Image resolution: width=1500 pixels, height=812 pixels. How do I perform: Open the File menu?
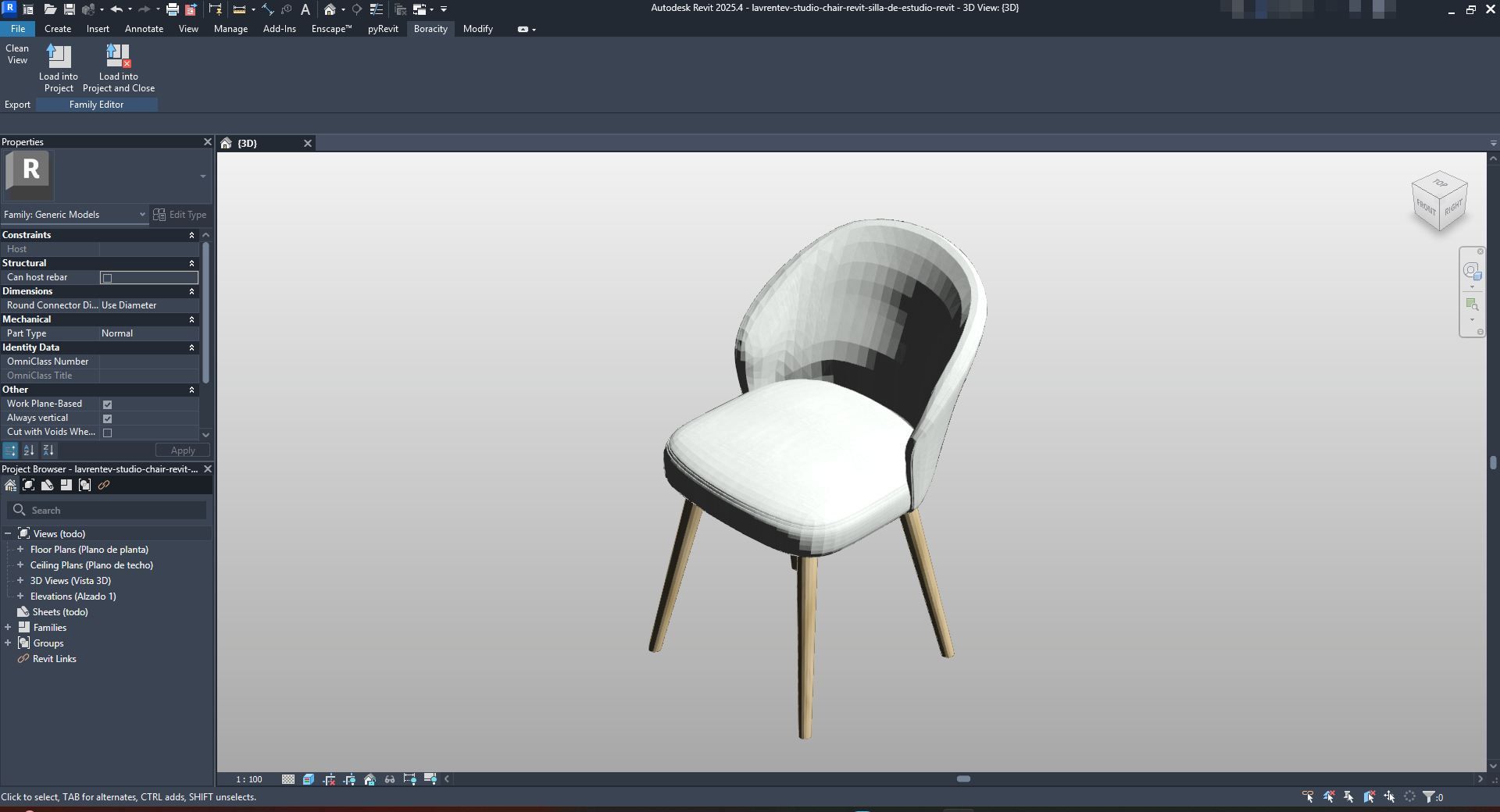coord(17,29)
